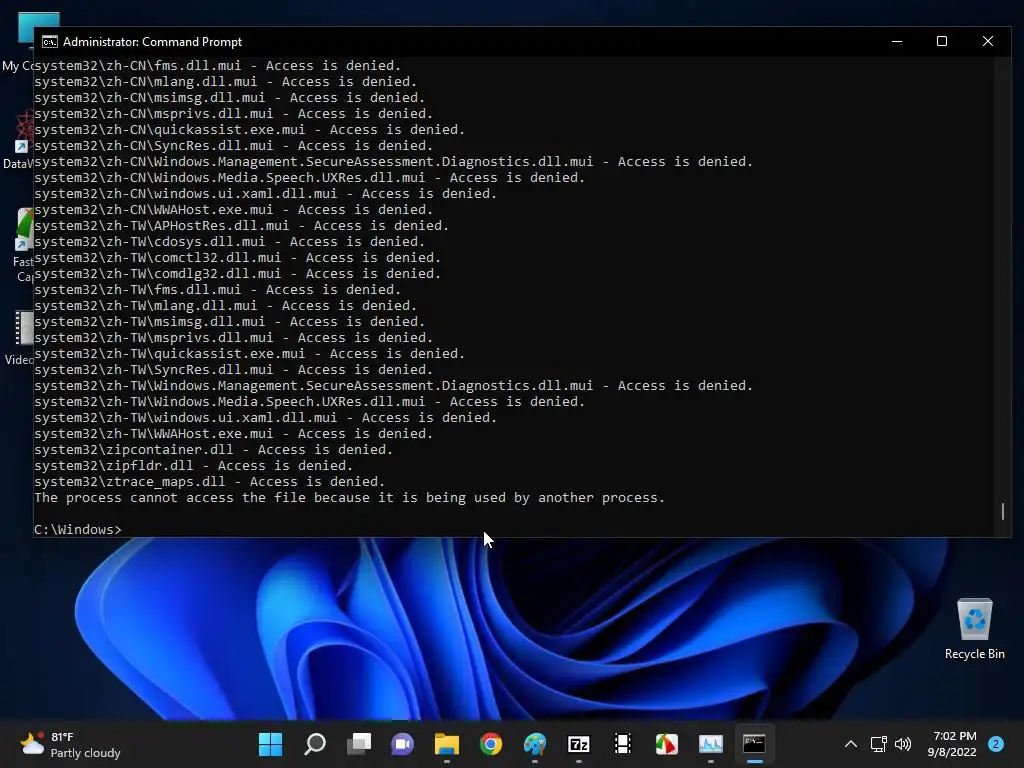The height and width of the screenshot is (768, 1024).
Task: Click the system32\ztrace_maps.dll line
Action: point(210,481)
